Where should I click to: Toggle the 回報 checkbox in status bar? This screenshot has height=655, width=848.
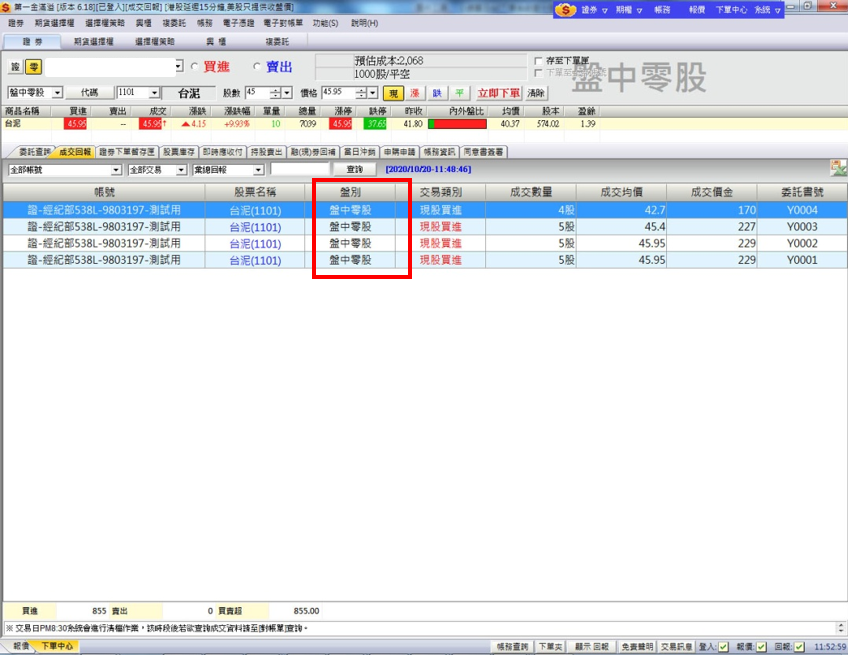pos(799,647)
